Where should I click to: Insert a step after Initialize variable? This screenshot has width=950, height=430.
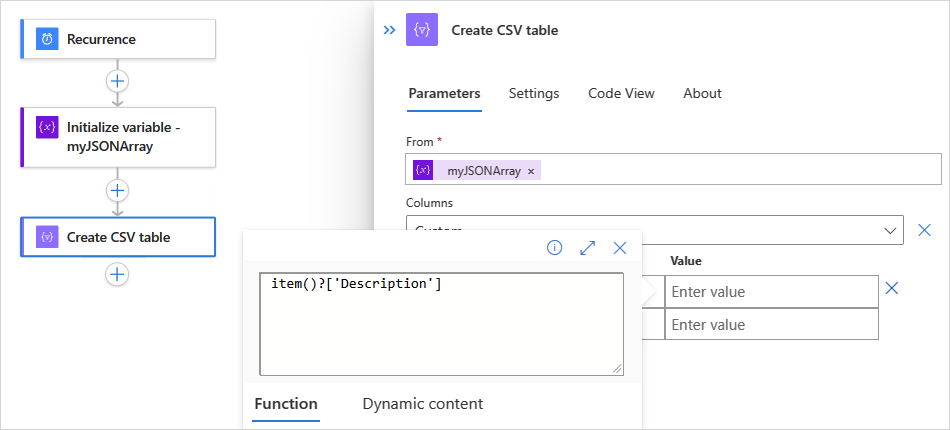click(x=118, y=190)
